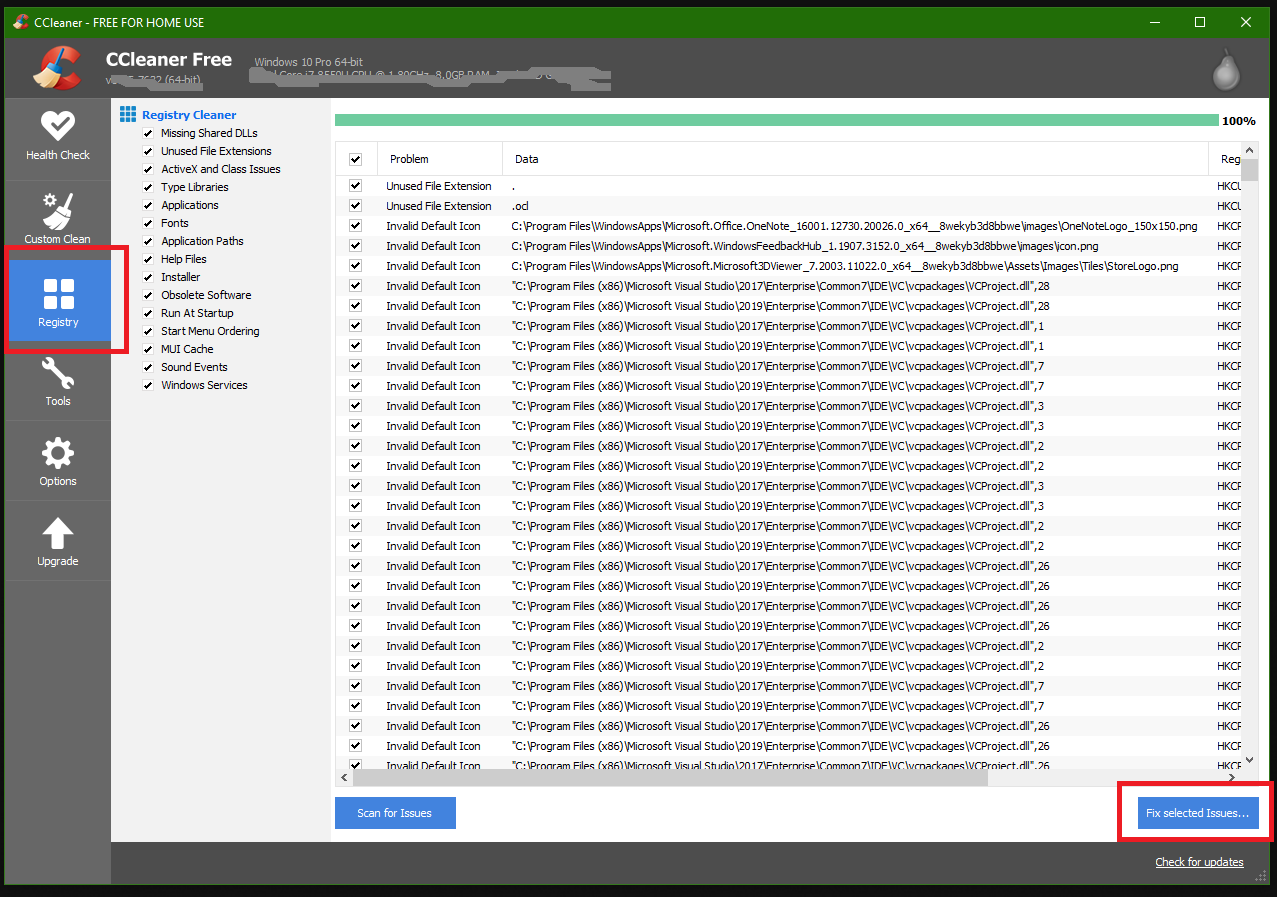Toggle Type Libraries checkbox

(x=148, y=187)
